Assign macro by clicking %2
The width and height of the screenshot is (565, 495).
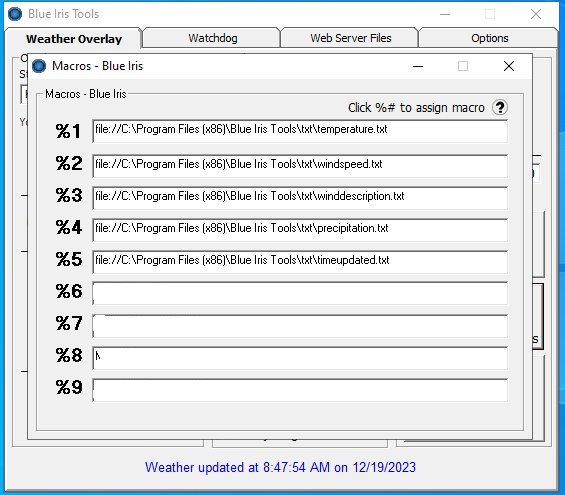(69, 163)
